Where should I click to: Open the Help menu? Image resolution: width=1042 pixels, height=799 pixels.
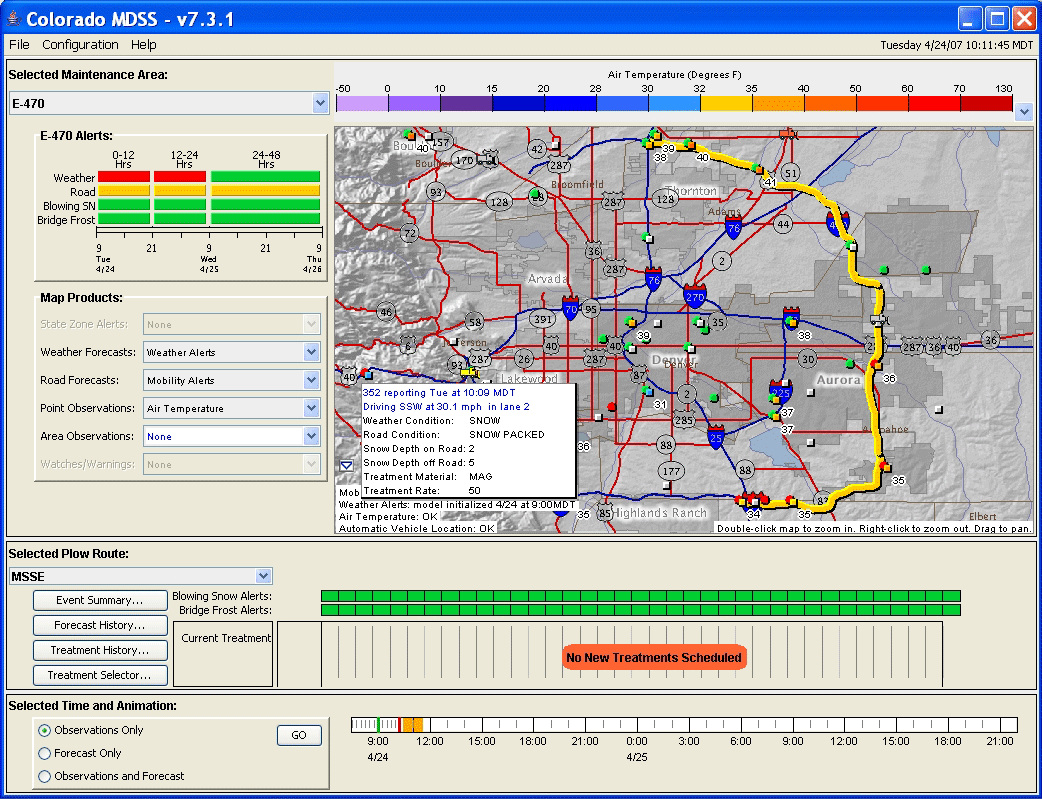(143, 45)
